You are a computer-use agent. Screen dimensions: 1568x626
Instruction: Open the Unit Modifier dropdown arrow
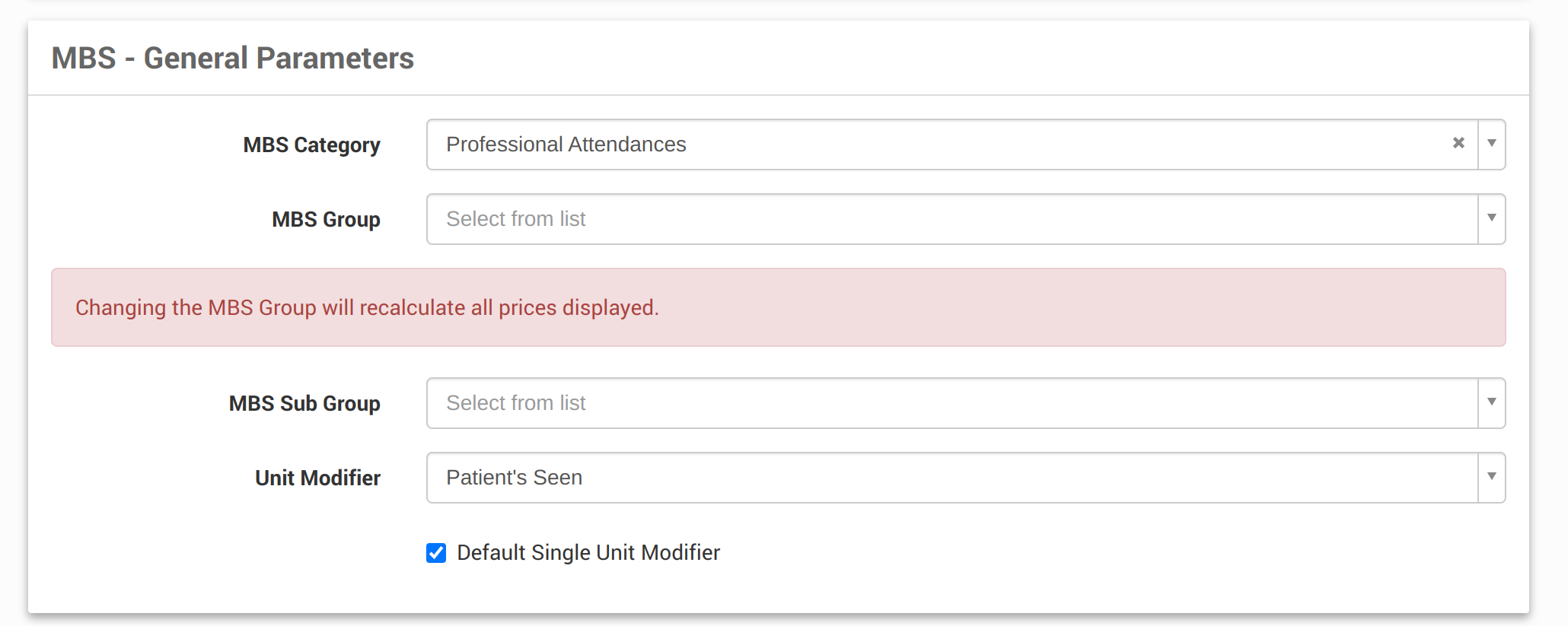tap(1492, 477)
